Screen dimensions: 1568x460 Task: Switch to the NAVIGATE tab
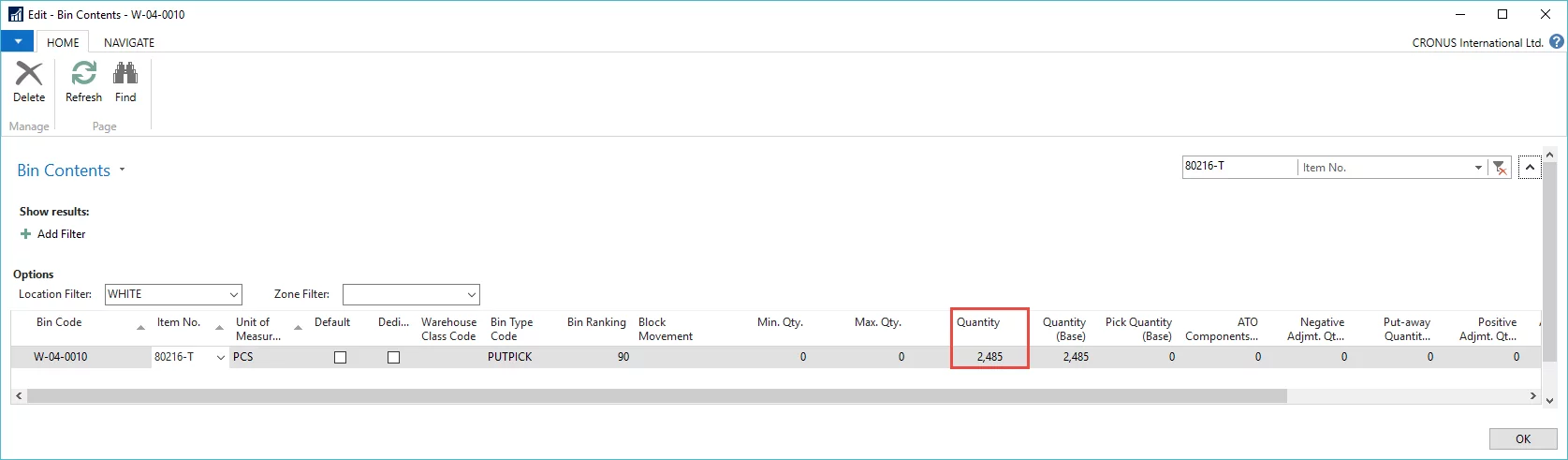129,43
